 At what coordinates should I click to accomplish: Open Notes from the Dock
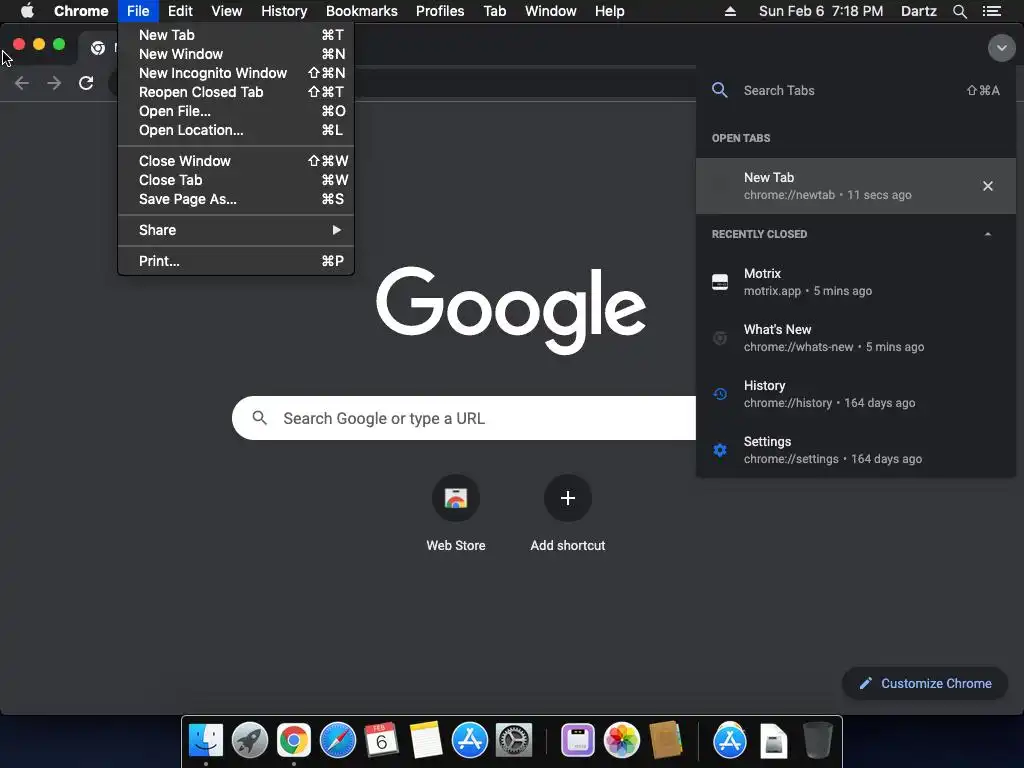point(426,741)
